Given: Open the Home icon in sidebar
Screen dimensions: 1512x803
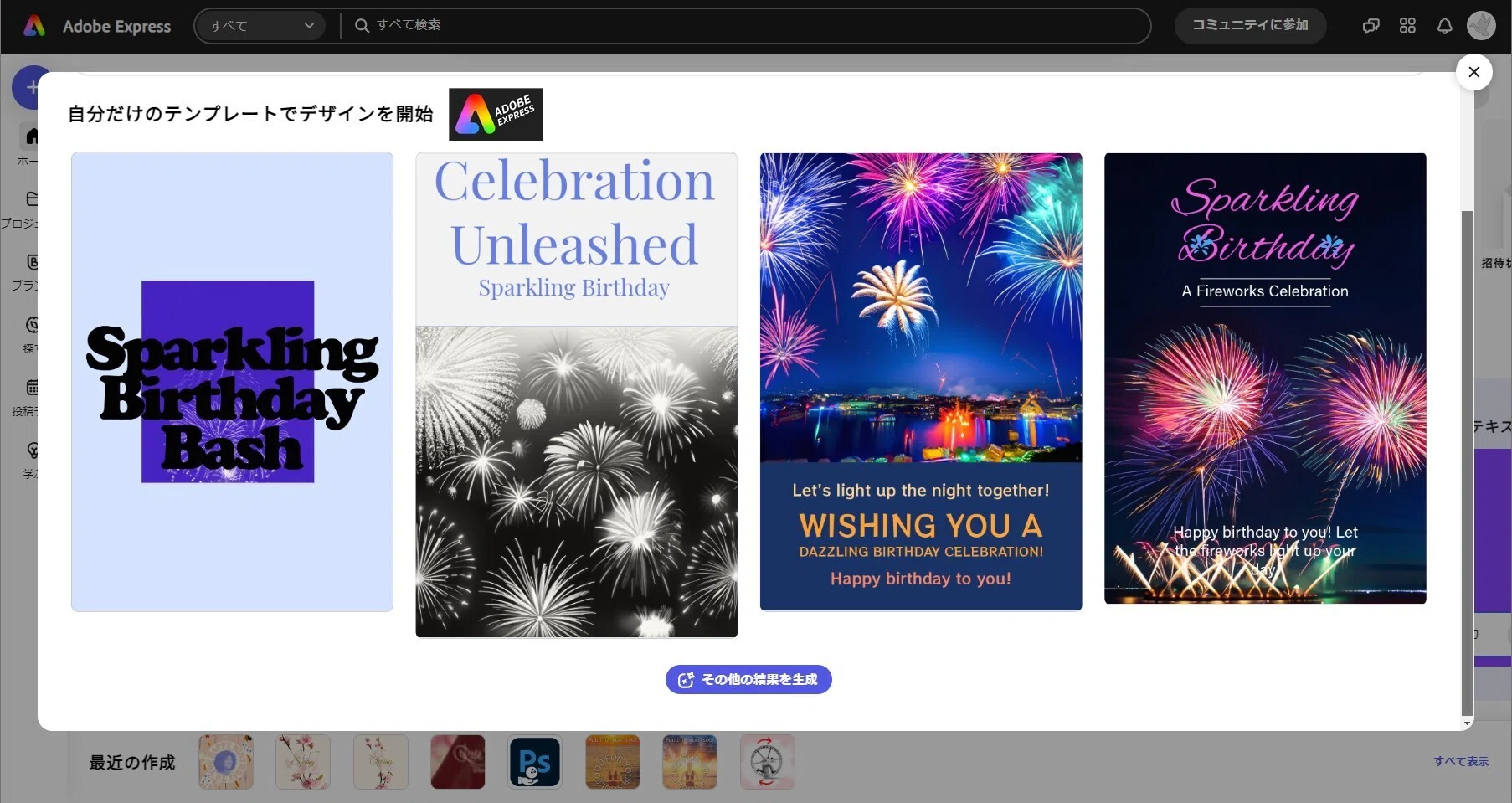Looking at the screenshot, I should pyautogui.click(x=31, y=136).
